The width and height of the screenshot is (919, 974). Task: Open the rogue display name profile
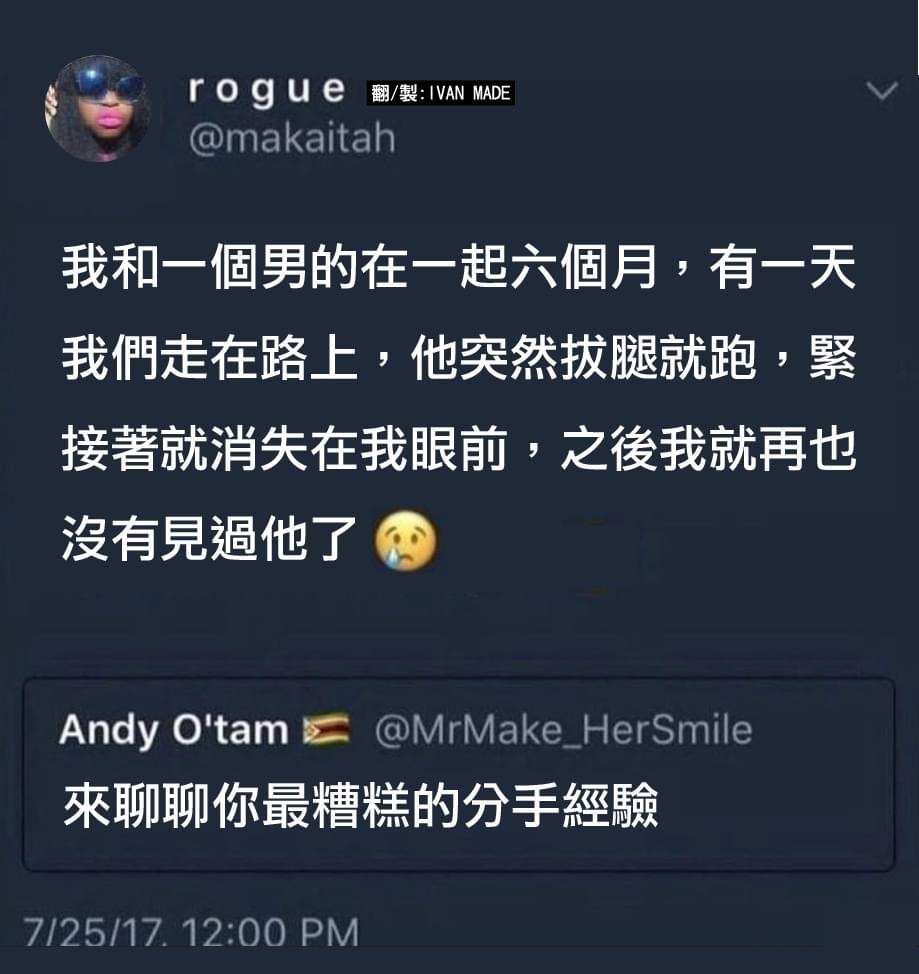click(x=267, y=92)
